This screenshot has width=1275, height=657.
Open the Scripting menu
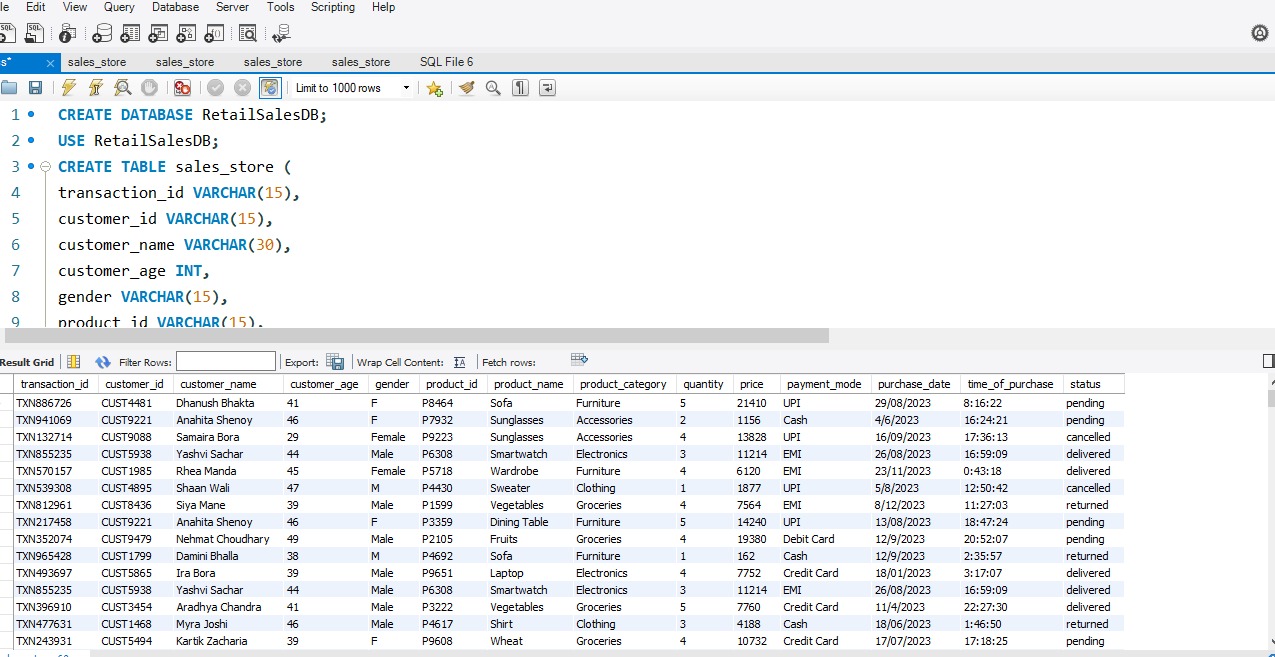333,7
